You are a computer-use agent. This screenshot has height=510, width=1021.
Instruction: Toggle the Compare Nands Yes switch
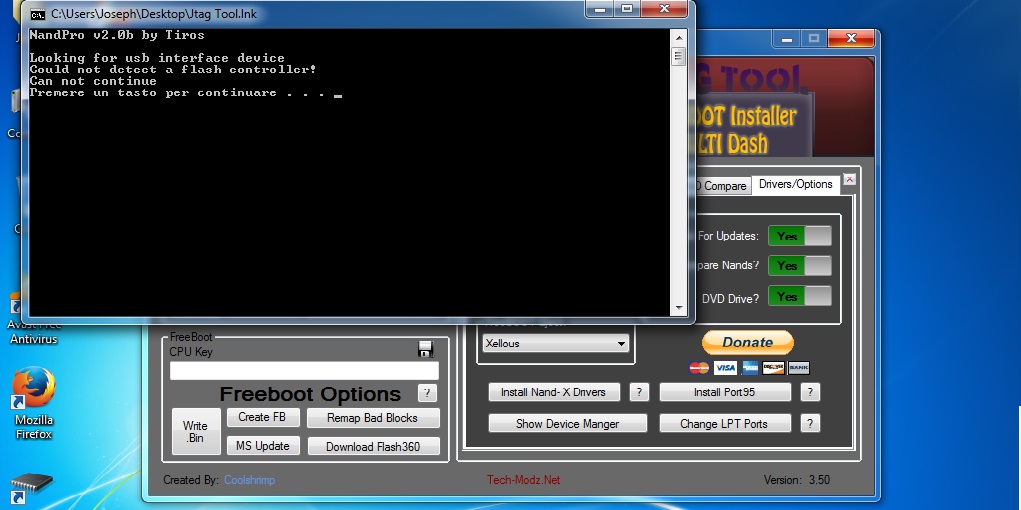799,266
